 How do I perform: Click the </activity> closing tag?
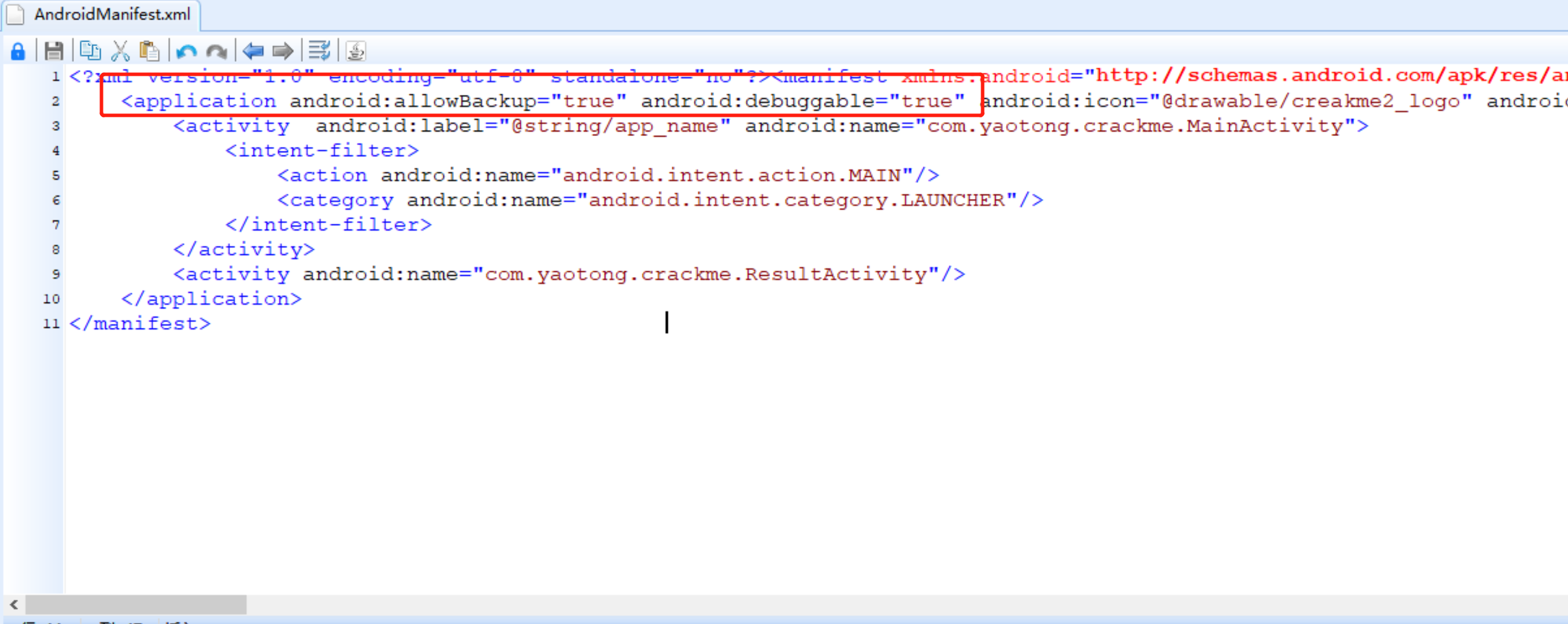[244, 250]
